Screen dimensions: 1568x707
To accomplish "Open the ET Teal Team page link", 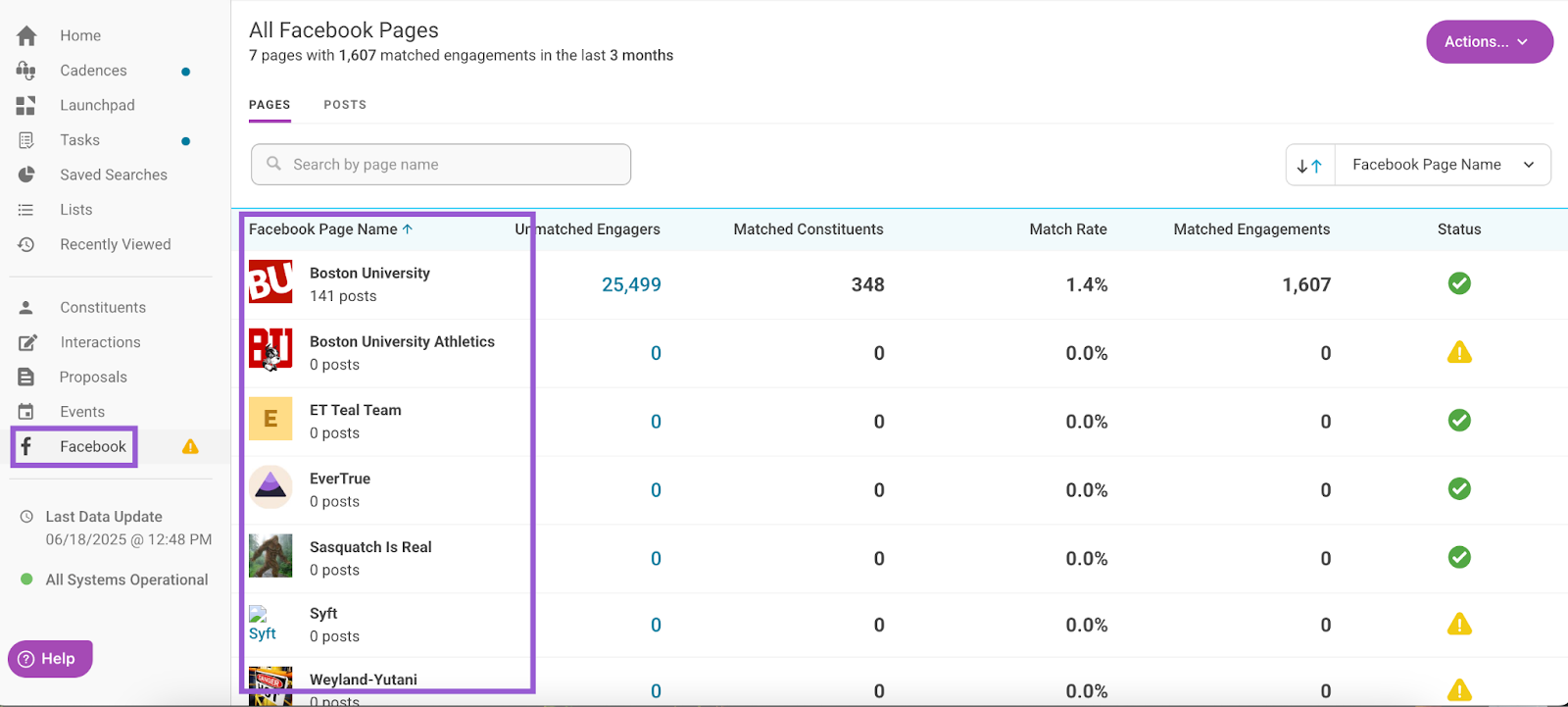I will point(356,410).
